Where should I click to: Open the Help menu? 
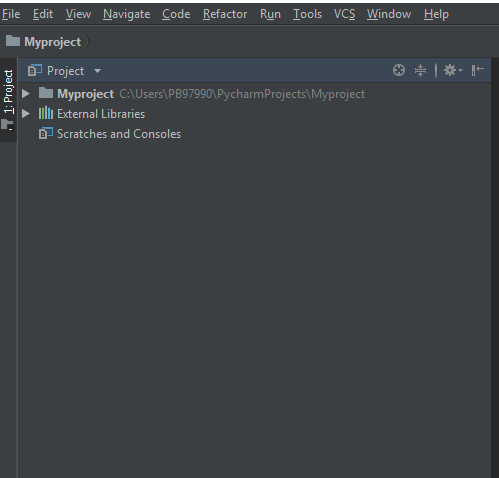(436, 14)
